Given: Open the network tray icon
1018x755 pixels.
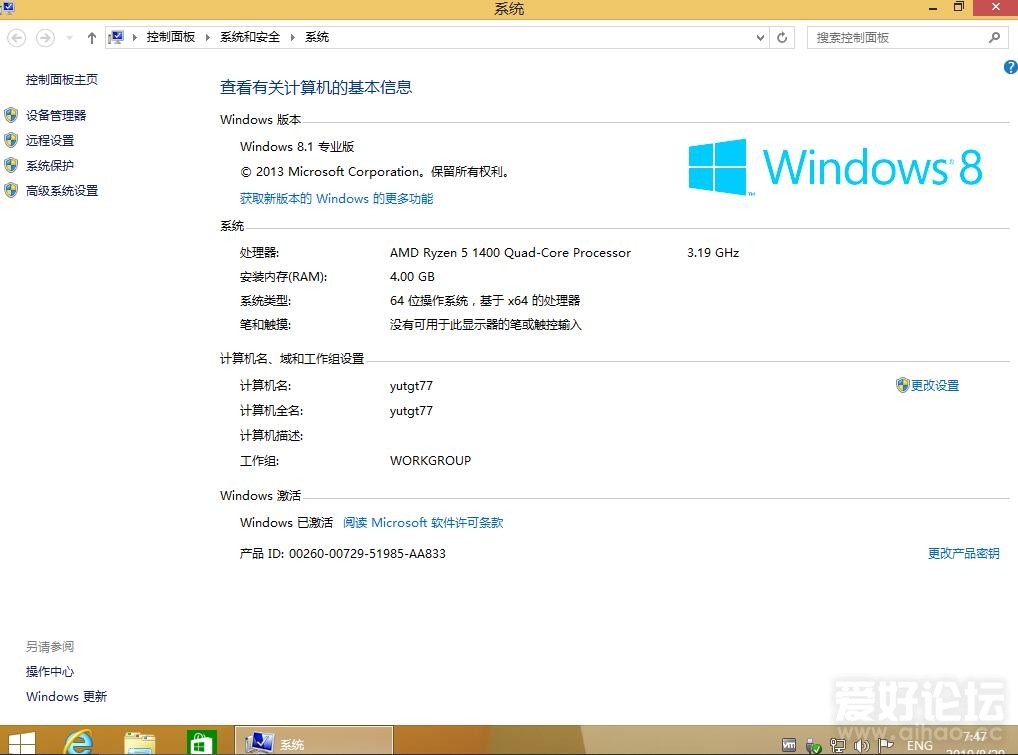Looking at the screenshot, I should click(838, 746).
